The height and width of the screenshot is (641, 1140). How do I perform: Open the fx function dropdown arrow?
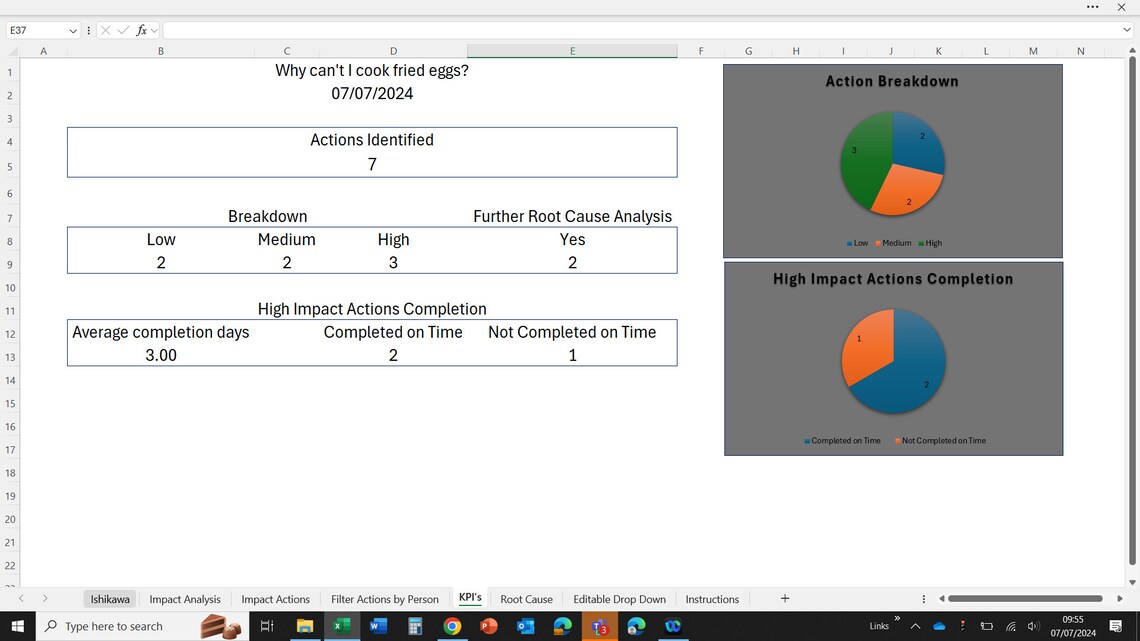tap(152, 30)
